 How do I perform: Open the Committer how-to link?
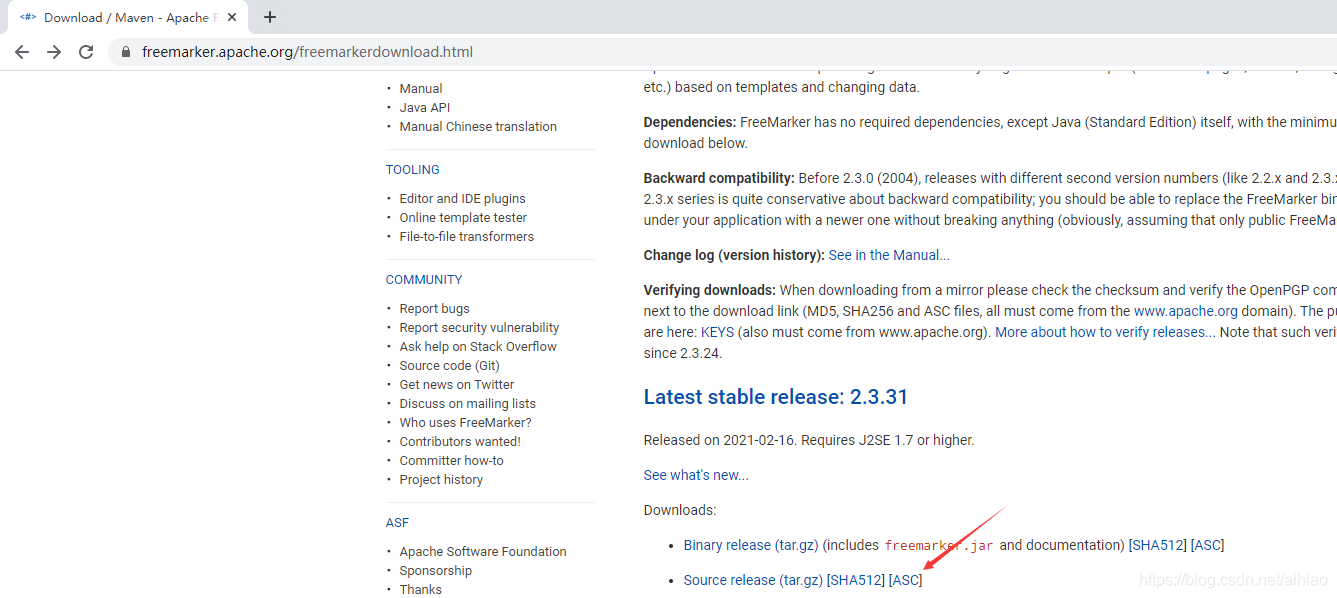point(452,460)
